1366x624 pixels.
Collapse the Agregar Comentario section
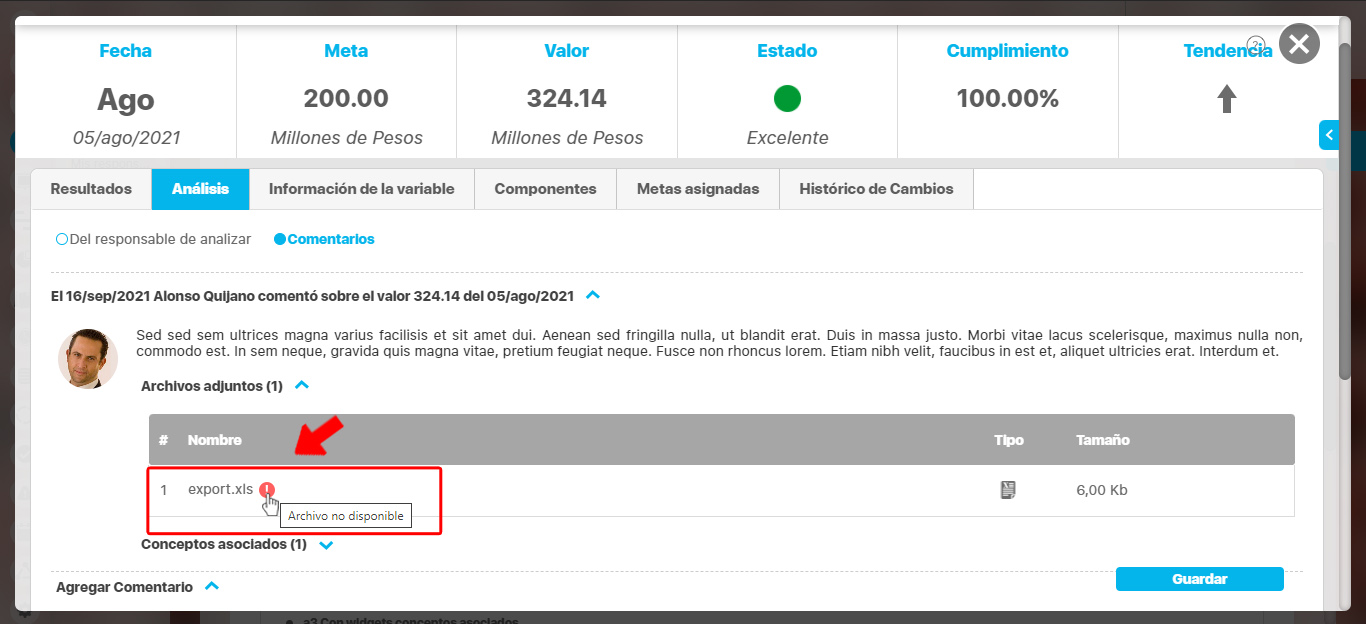211,587
